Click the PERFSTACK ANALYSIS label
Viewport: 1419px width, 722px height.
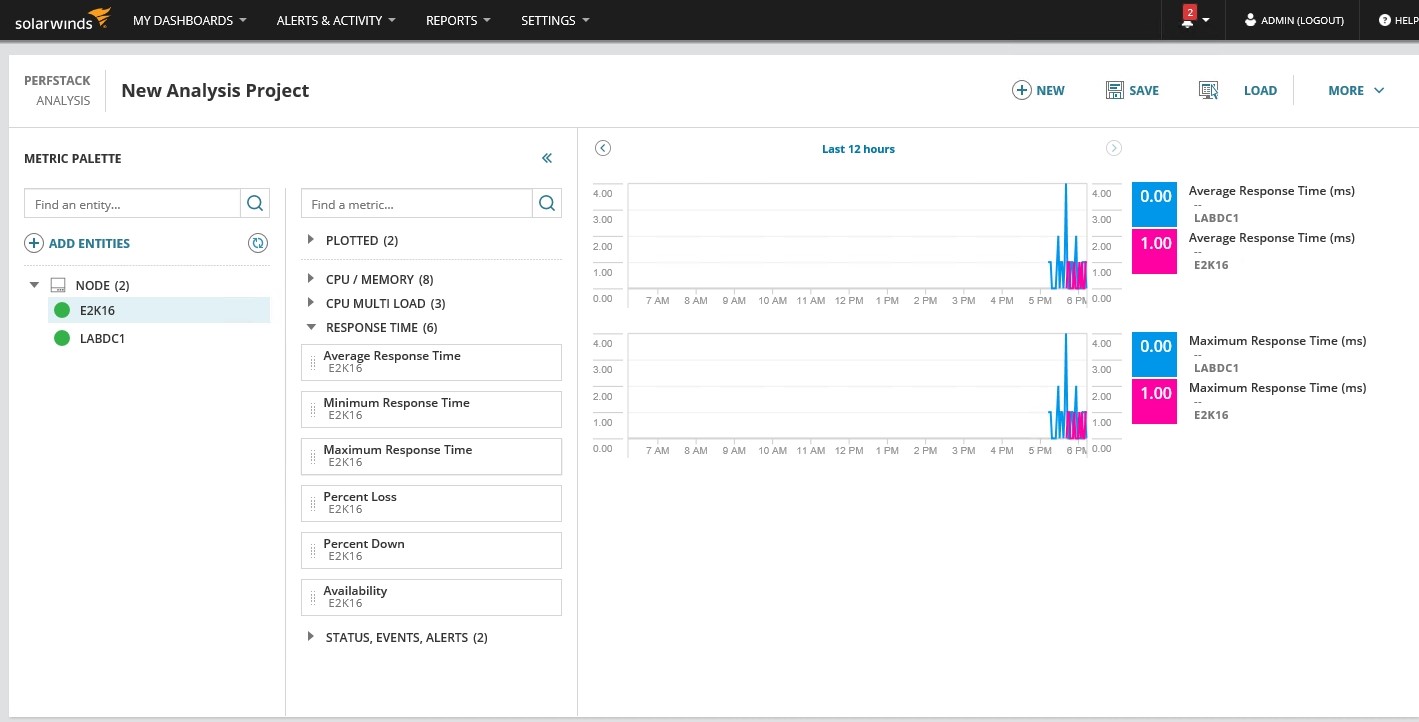pyautogui.click(x=57, y=90)
